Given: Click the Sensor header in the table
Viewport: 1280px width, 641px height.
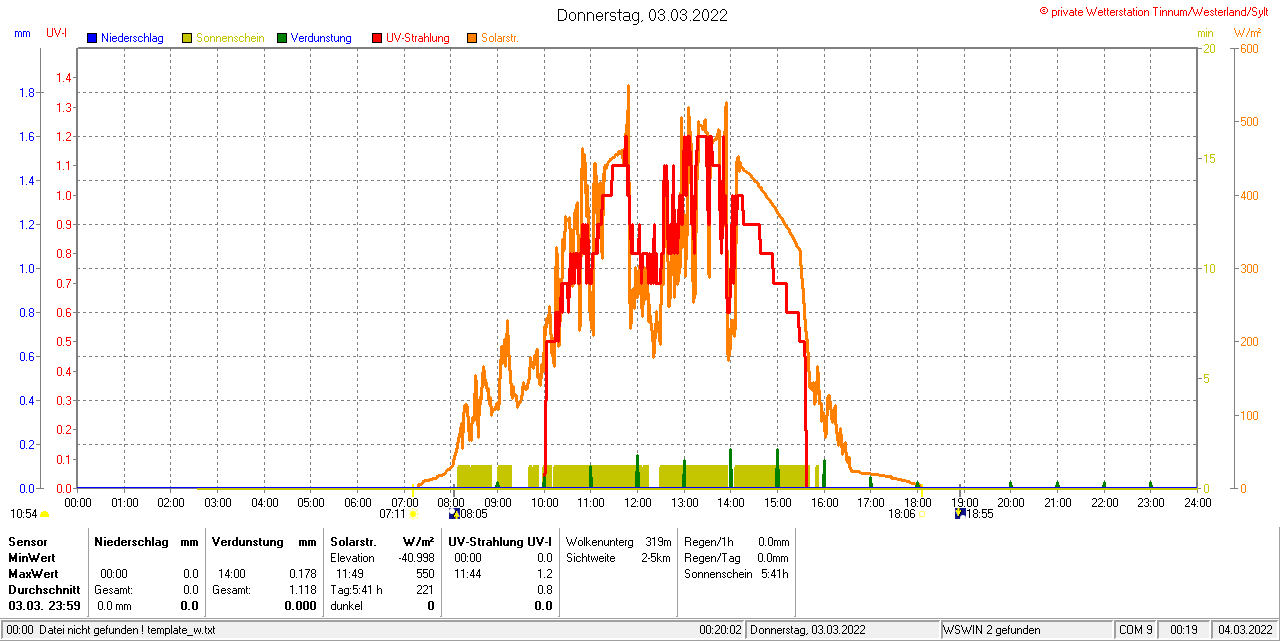Looking at the screenshot, I should click(27, 541).
